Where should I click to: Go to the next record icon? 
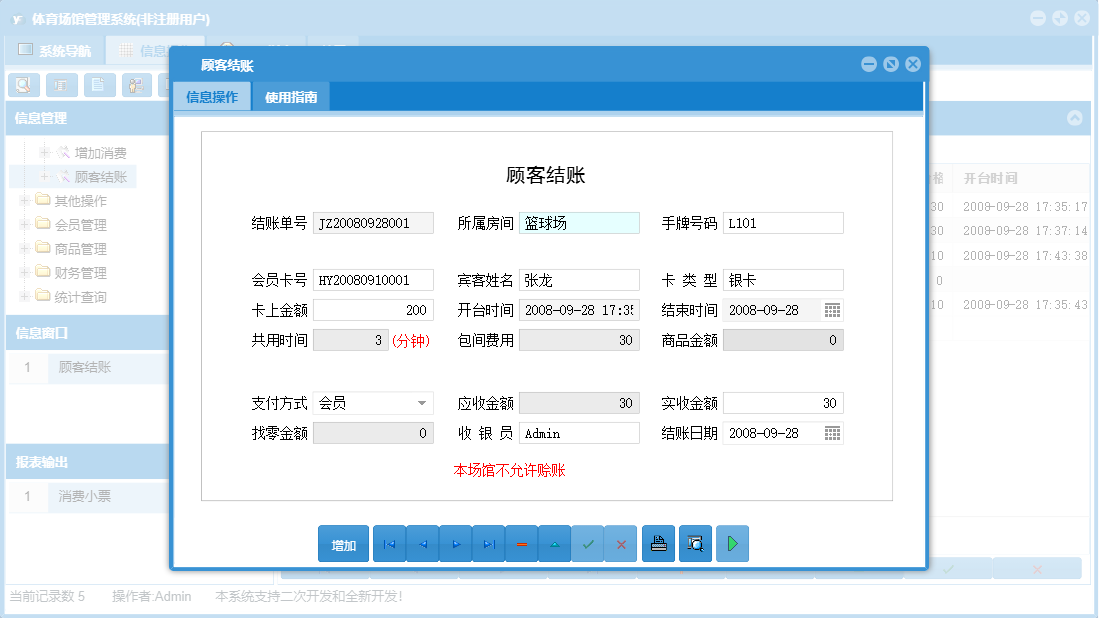(455, 543)
